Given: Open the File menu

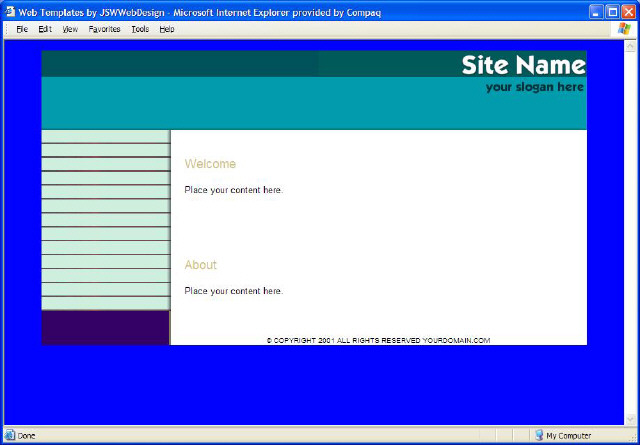Looking at the screenshot, I should pos(21,29).
